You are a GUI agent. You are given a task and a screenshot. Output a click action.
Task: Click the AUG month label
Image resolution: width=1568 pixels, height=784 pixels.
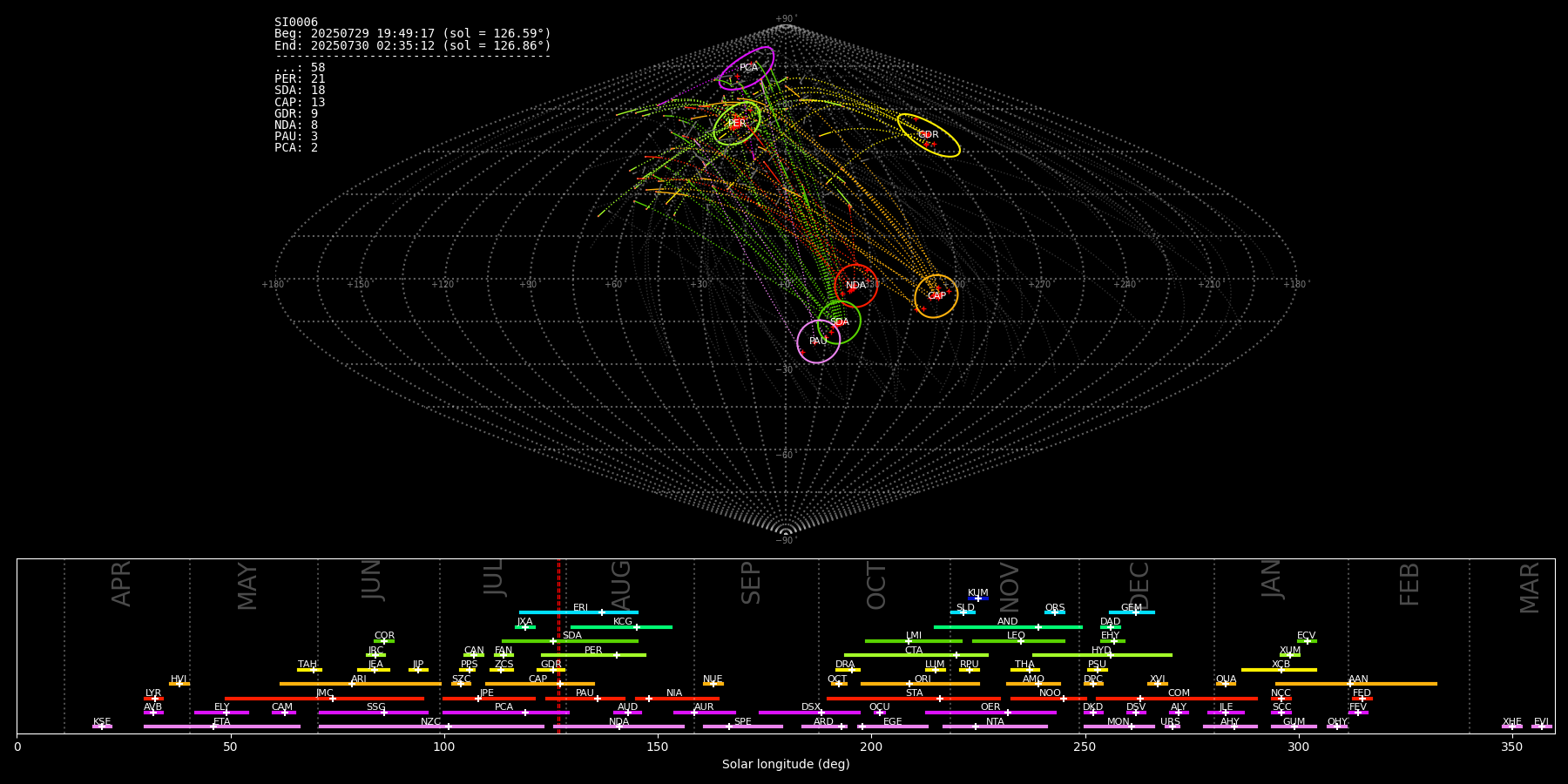[620, 586]
